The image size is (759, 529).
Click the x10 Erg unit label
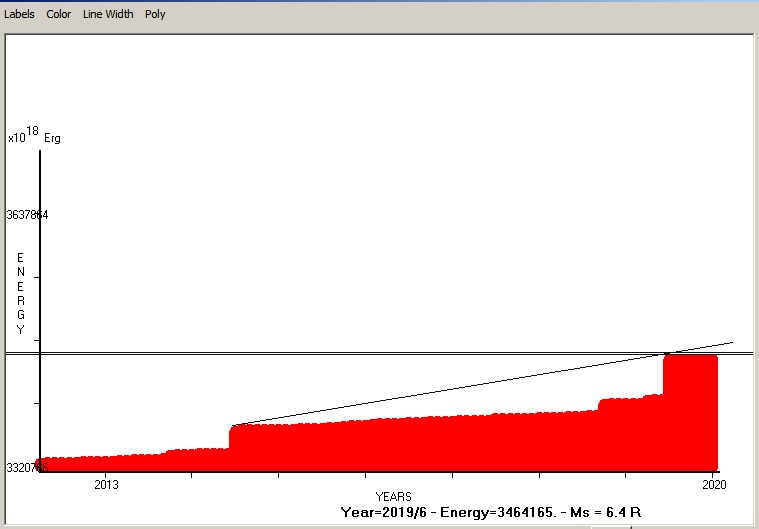point(34,137)
